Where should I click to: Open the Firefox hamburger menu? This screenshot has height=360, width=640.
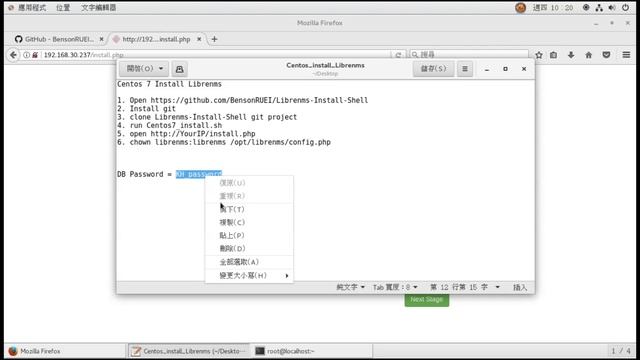pos(626,55)
